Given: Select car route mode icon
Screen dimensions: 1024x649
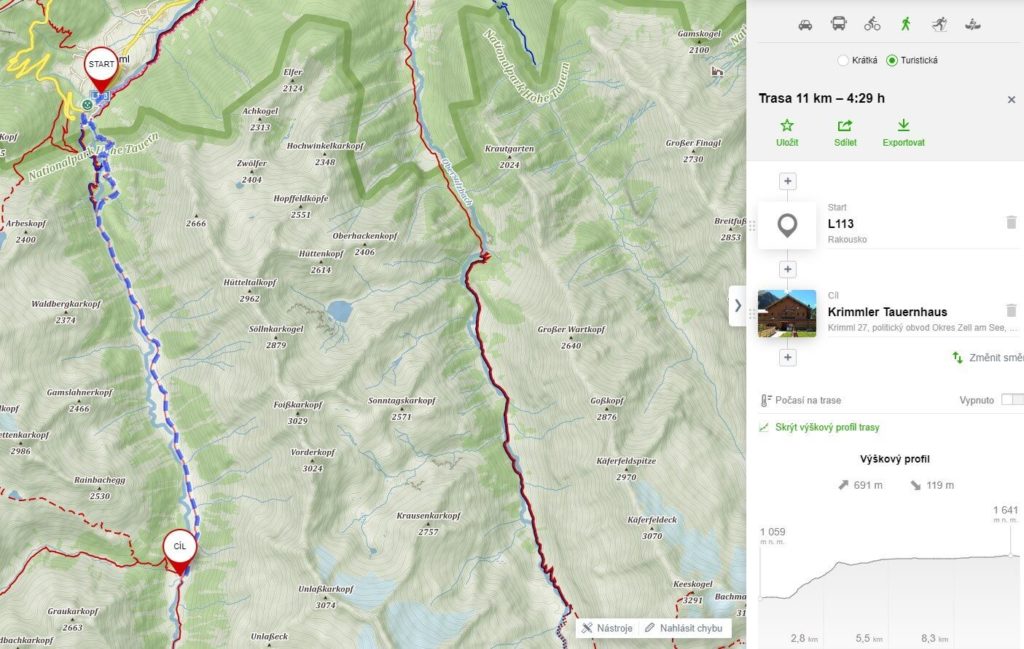Looking at the screenshot, I should click(x=805, y=24).
